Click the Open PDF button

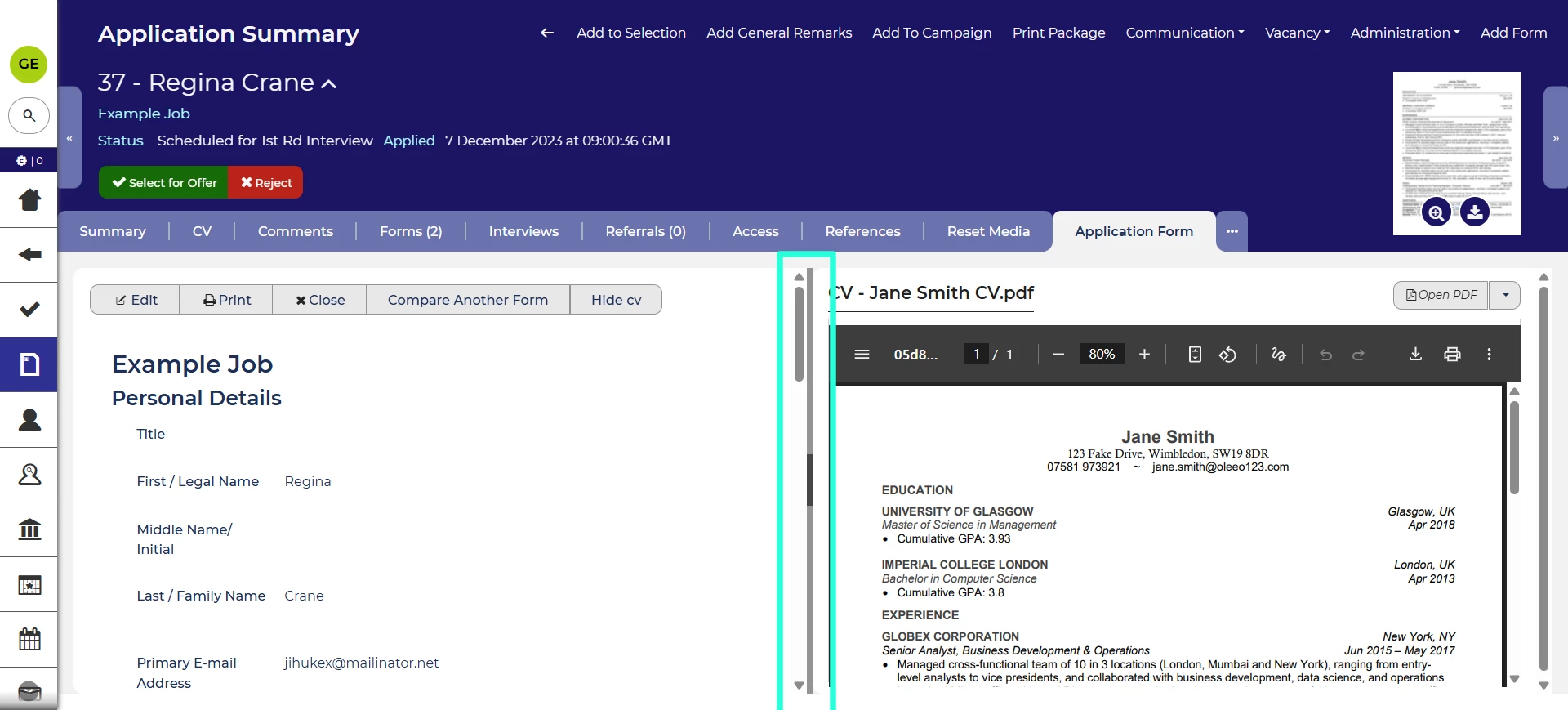tap(1441, 295)
